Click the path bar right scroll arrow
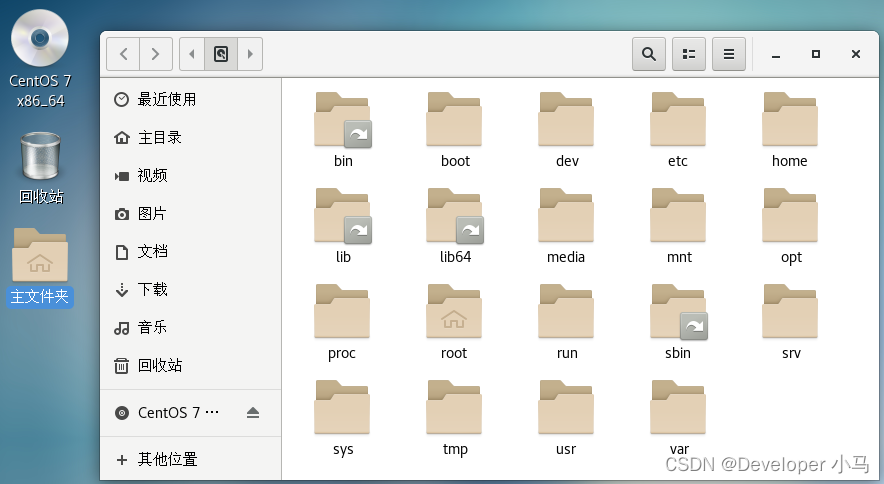Viewport: 884px width, 484px height. (250, 54)
